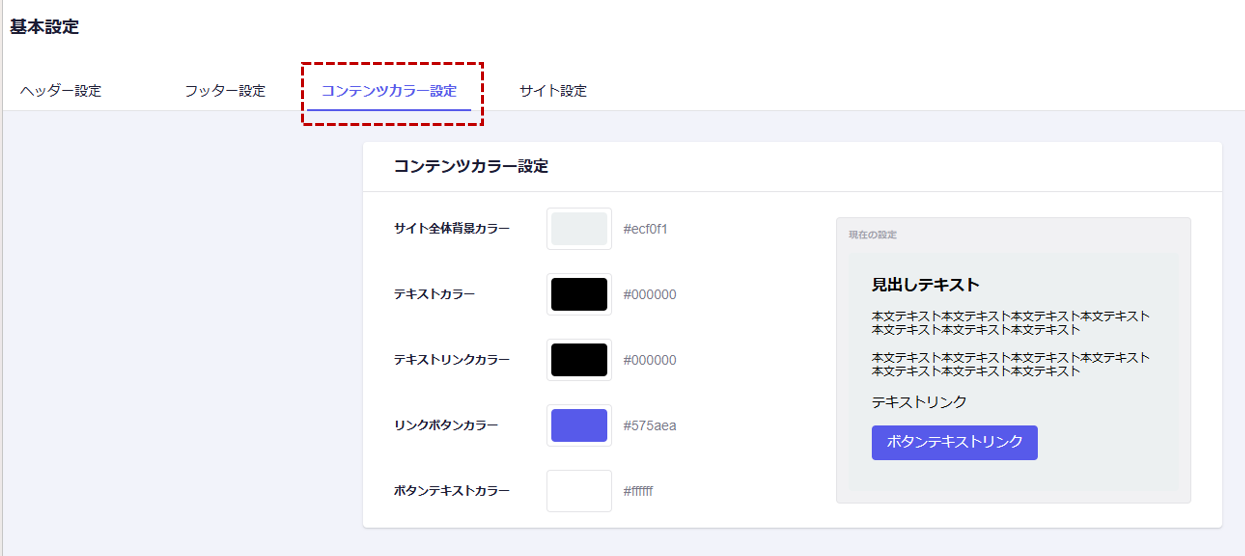Click the 現在の設定 preview label
The height and width of the screenshot is (556, 1245).
pos(873,235)
